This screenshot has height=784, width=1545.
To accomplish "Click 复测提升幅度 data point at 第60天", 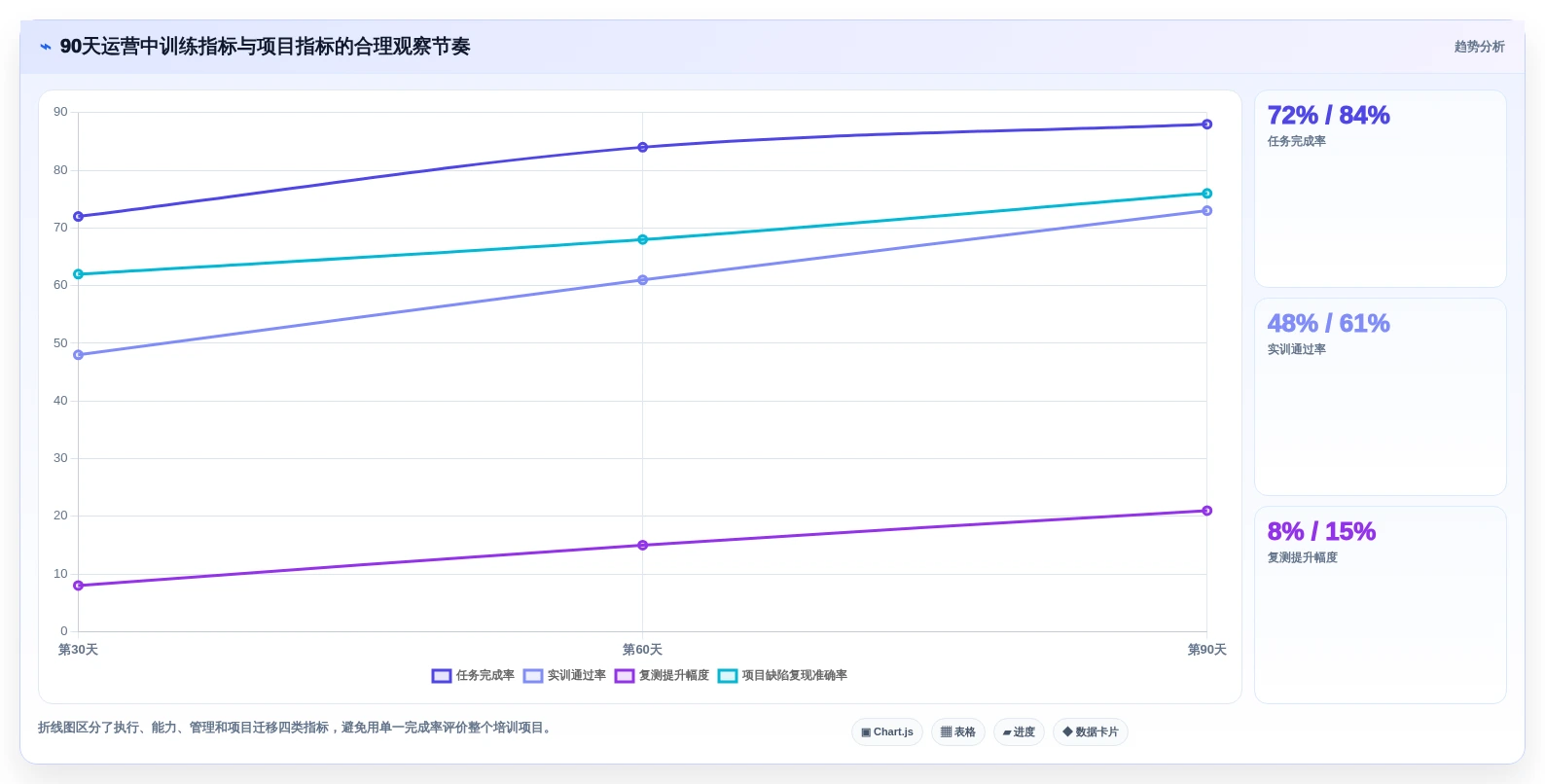I will tap(642, 545).
